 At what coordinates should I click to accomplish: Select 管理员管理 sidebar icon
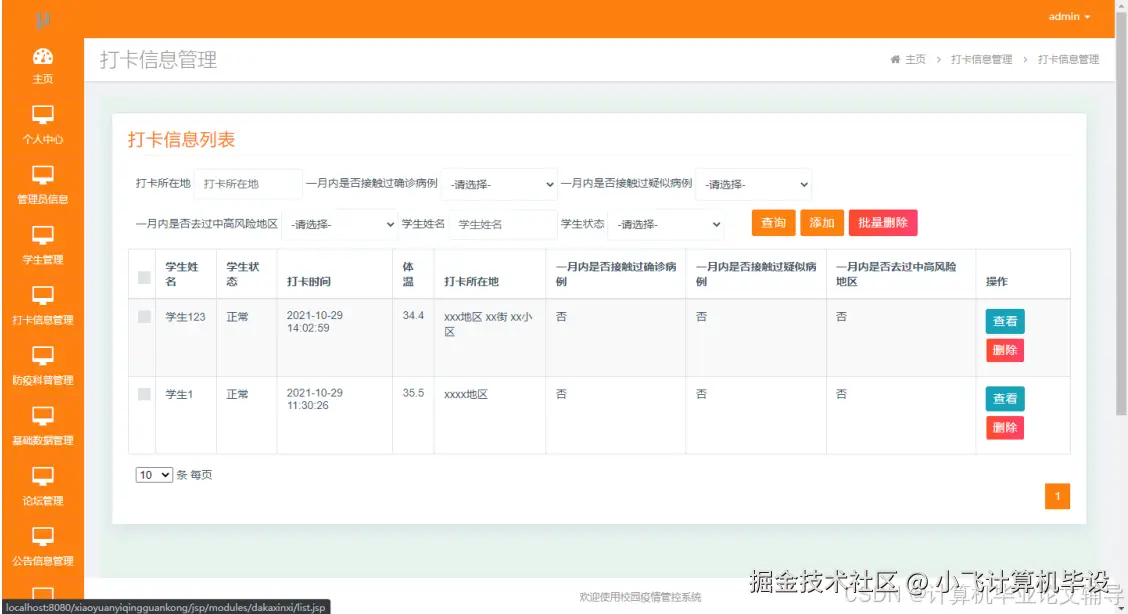42,180
